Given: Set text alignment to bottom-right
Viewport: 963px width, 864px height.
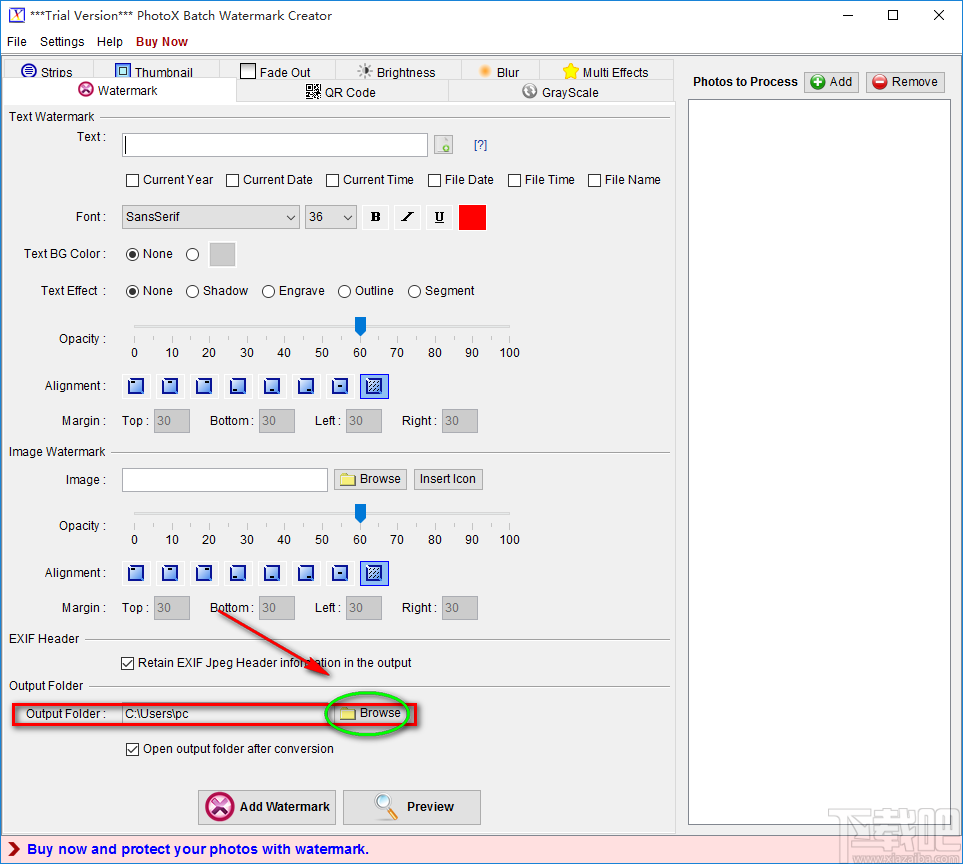Looking at the screenshot, I should pos(306,386).
